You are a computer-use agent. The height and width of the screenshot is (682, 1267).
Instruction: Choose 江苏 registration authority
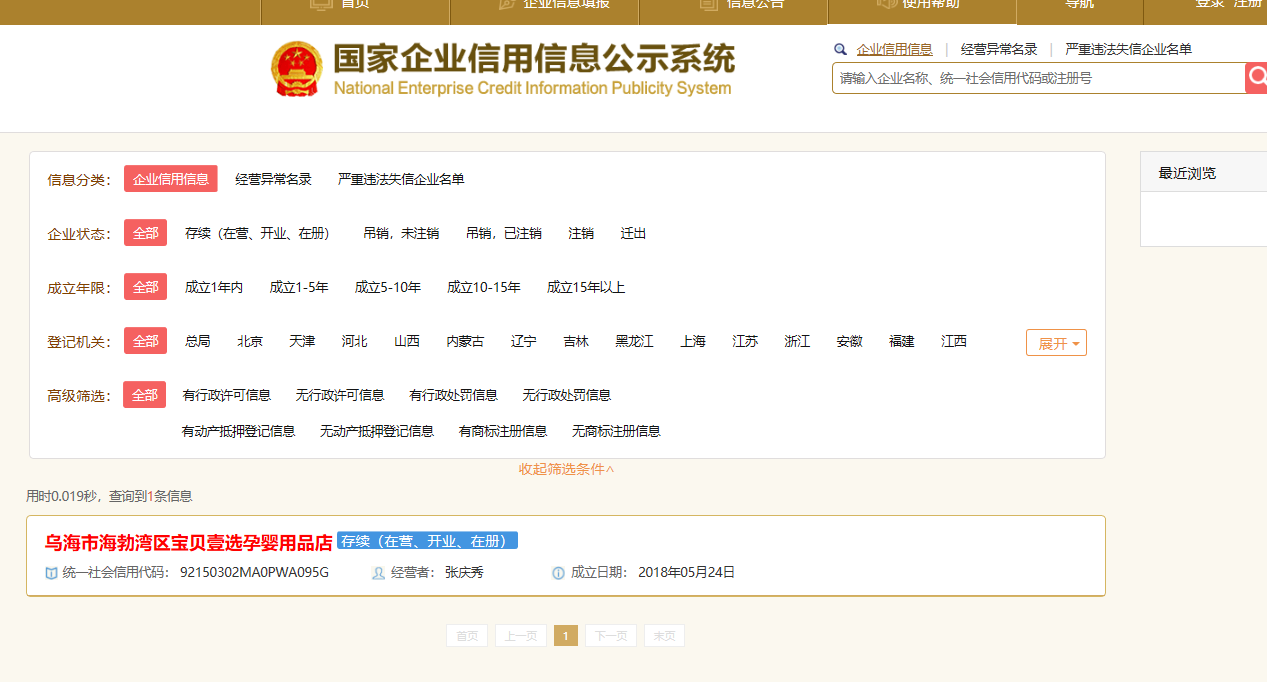[x=745, y=341]
